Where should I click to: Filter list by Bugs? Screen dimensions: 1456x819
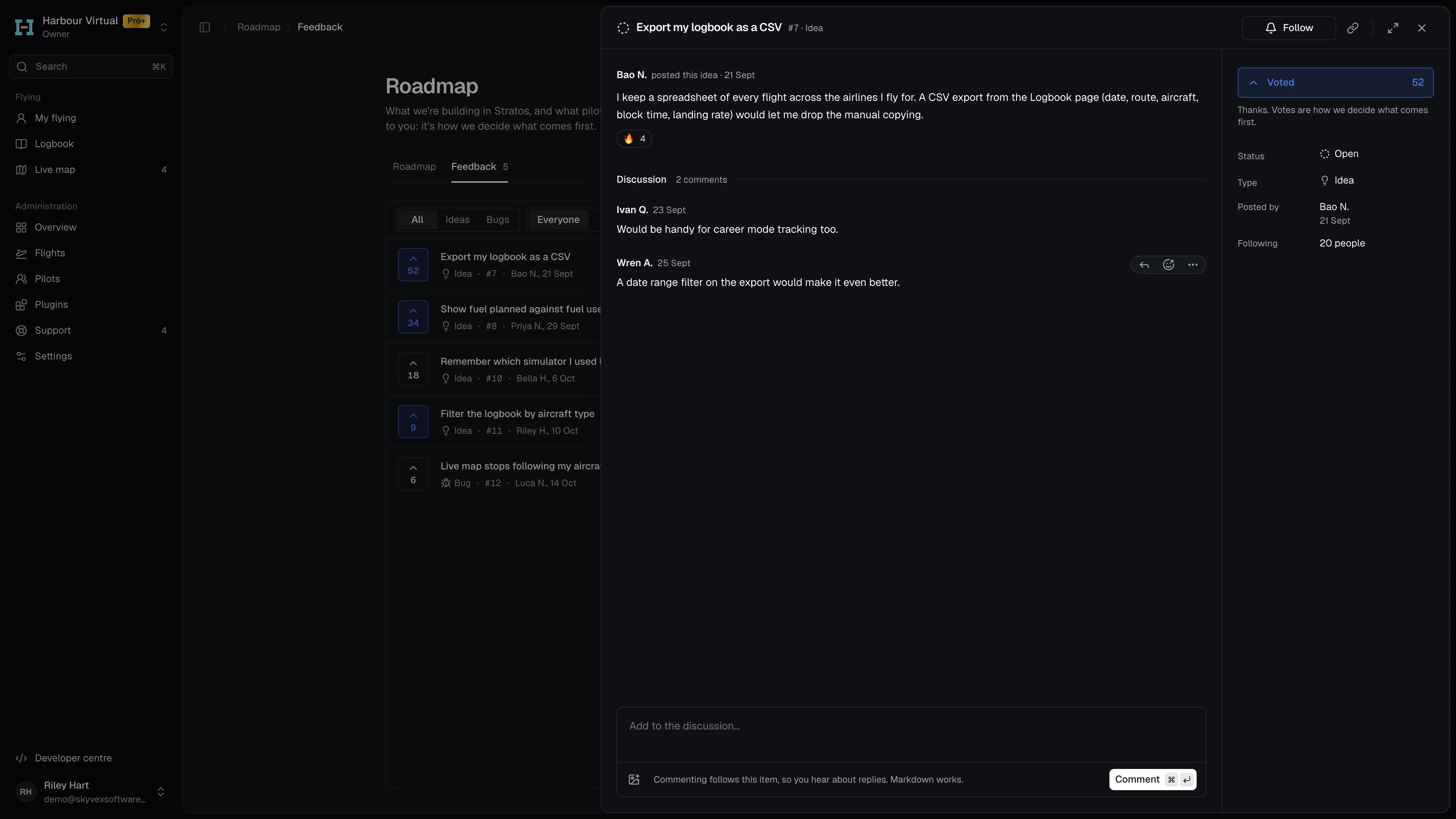[497, 220]
